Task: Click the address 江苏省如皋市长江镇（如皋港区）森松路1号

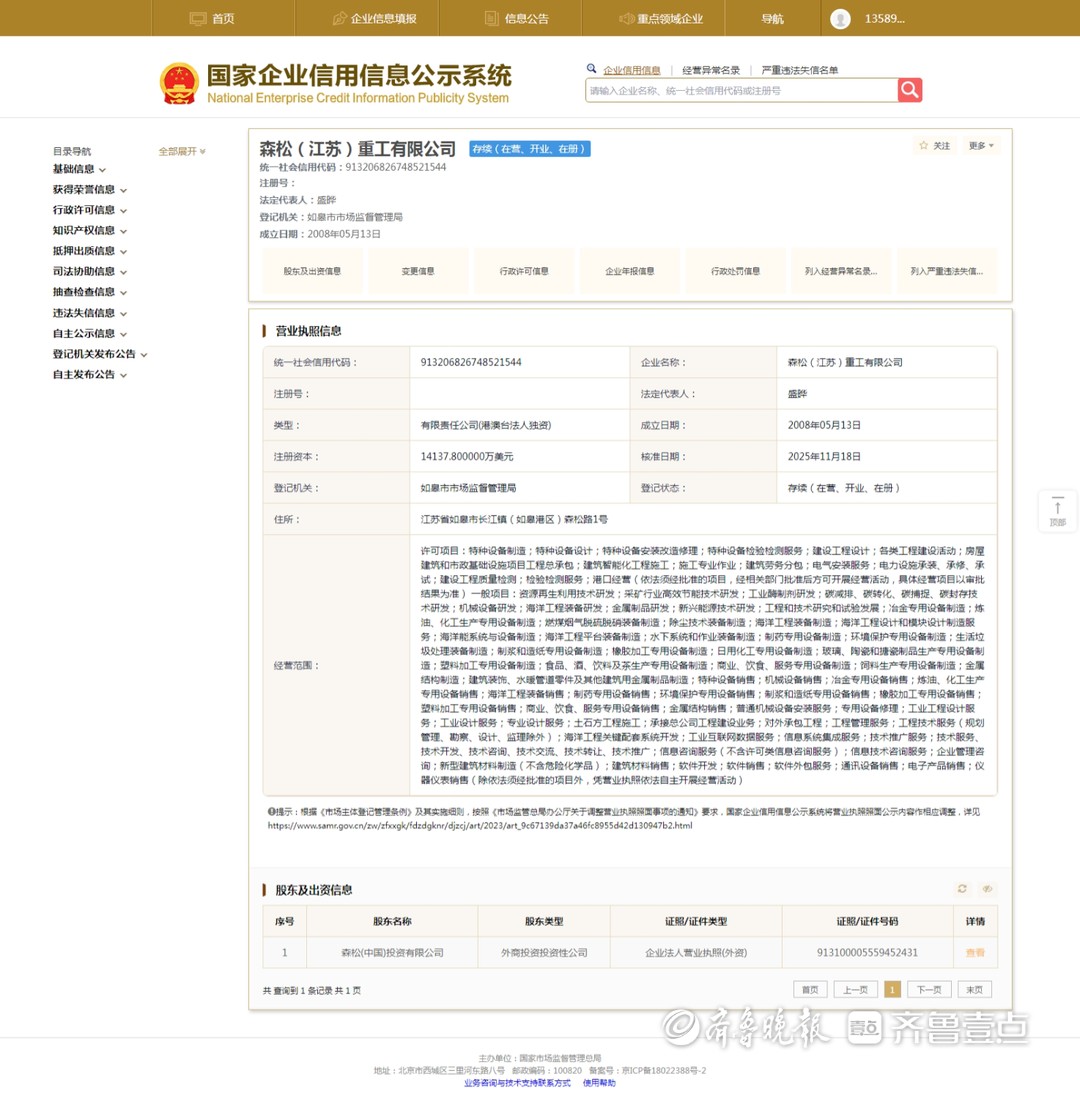Action: pyautogui.click(x=514, y=520)
